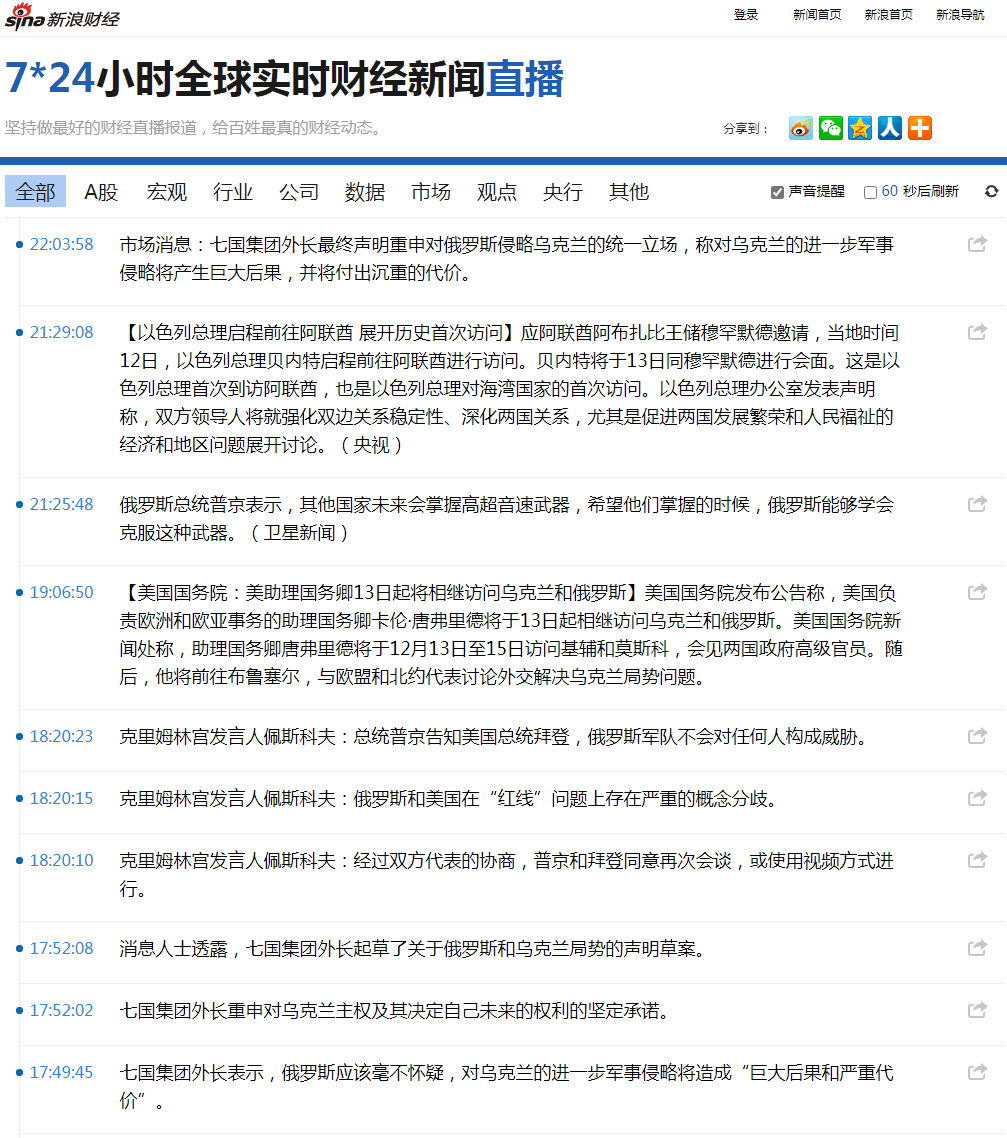Select the 全部 tab
Viewport: 1007px width, 1138px height.
coord(35,192)
